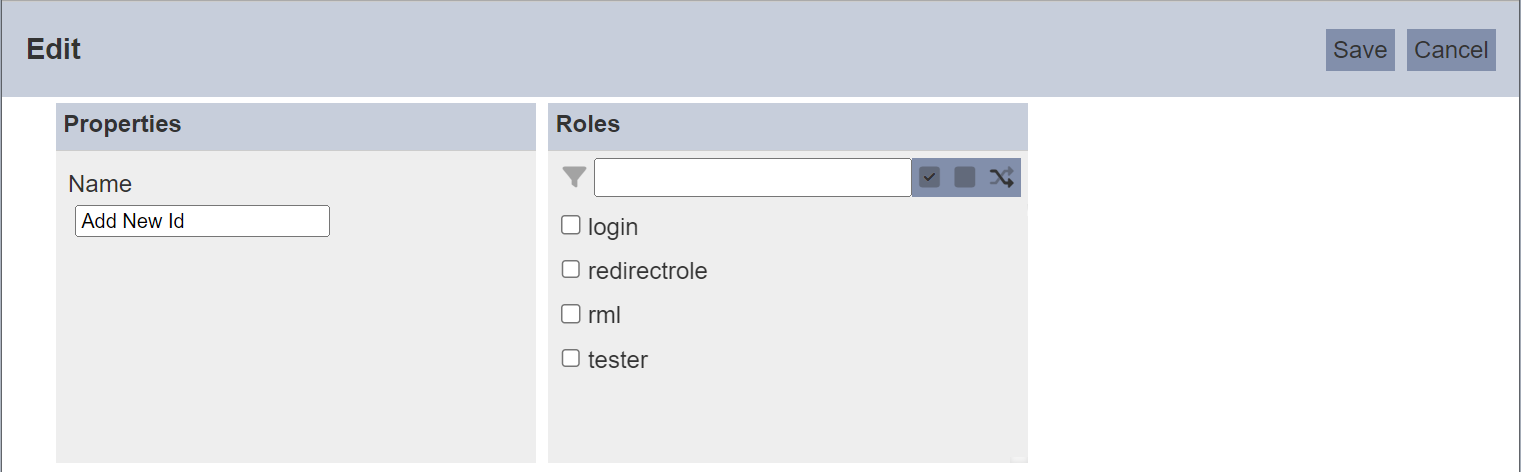Click the Edit dialog title
This screenshot has width=1521, height=472.
click(54, 49)
